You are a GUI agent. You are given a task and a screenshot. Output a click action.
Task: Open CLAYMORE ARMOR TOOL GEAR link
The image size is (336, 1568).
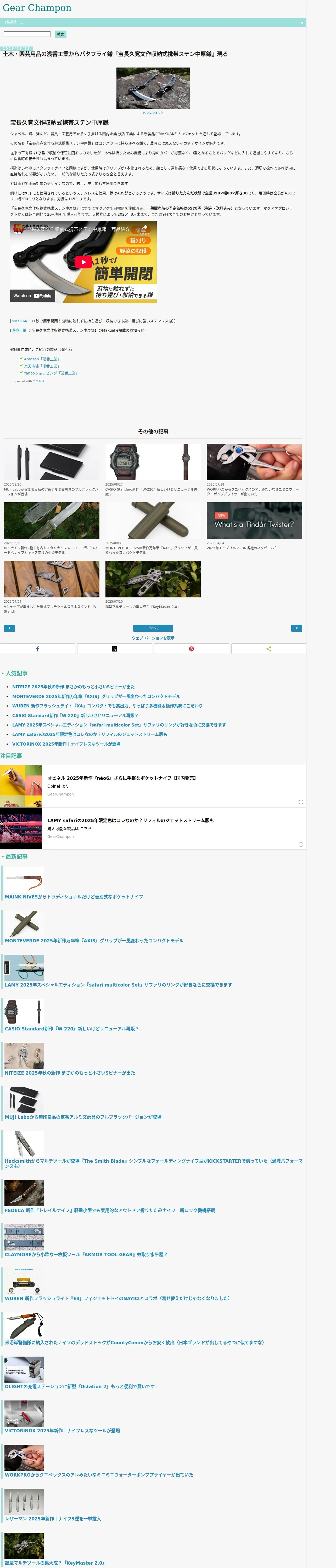[x=86, y=1254]
